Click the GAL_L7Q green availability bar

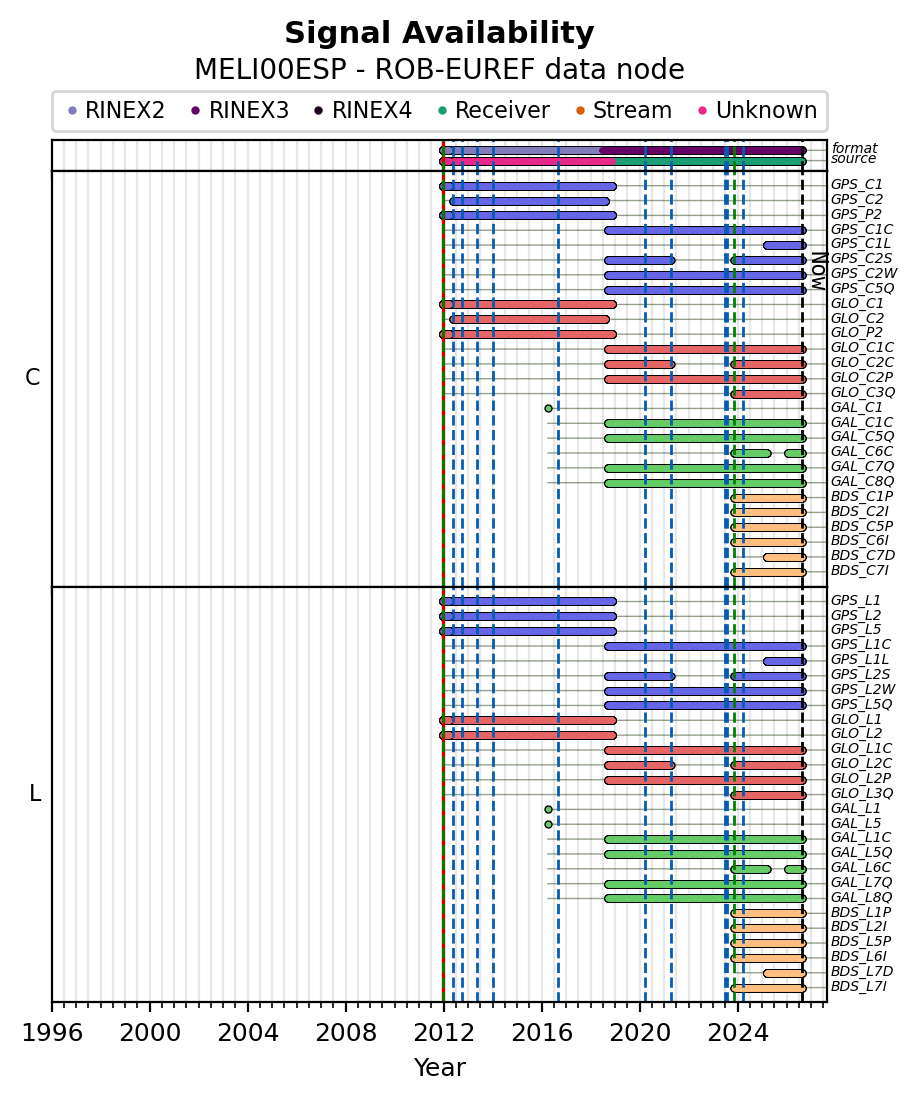(x=705, y=885)
